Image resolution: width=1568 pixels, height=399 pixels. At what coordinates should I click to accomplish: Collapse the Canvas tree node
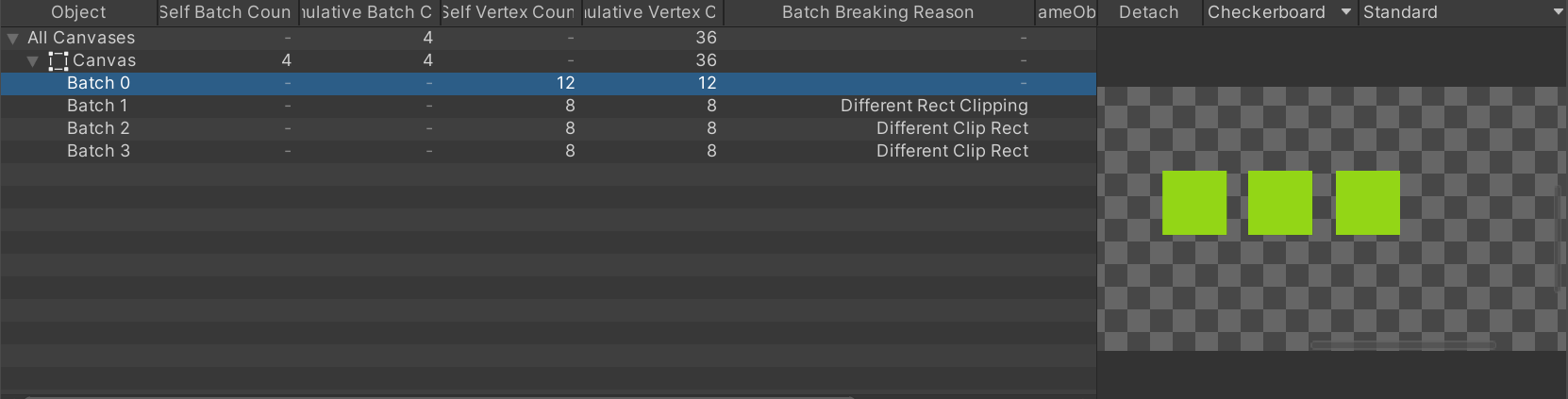click(x=33, y=61)
